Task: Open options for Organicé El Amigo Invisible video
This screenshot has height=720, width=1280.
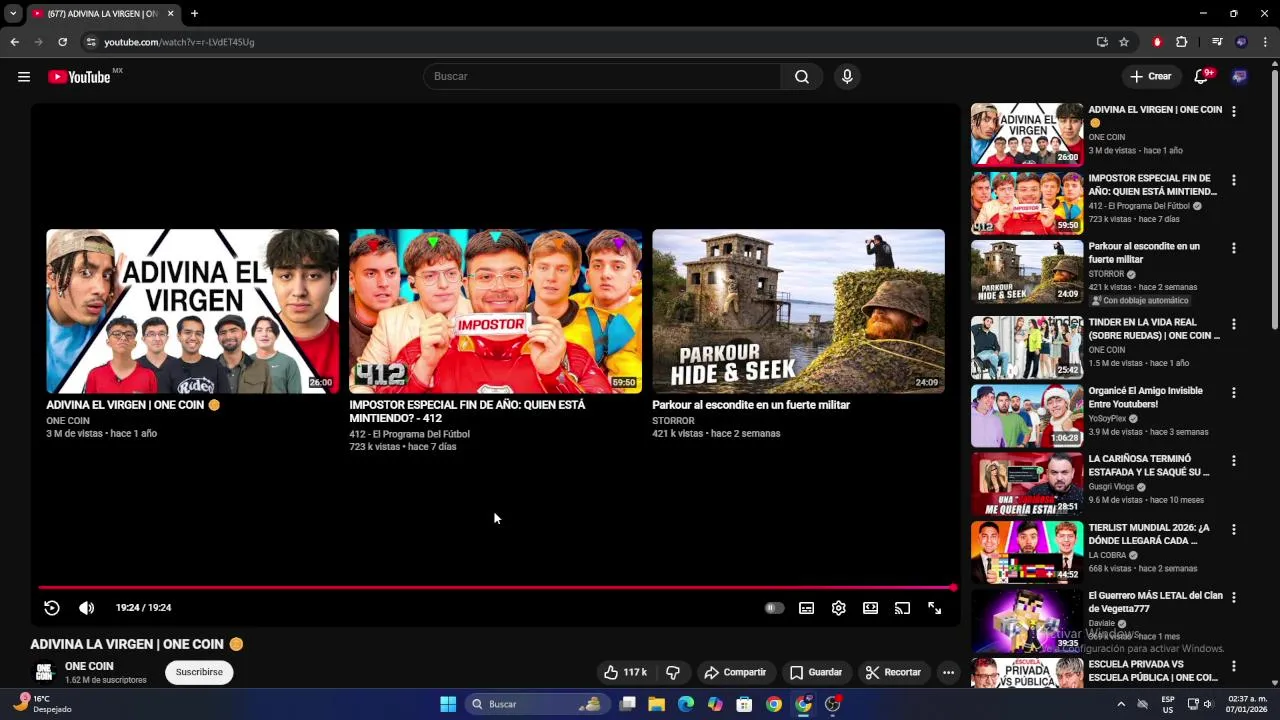Action: [x=1233, y=393]
